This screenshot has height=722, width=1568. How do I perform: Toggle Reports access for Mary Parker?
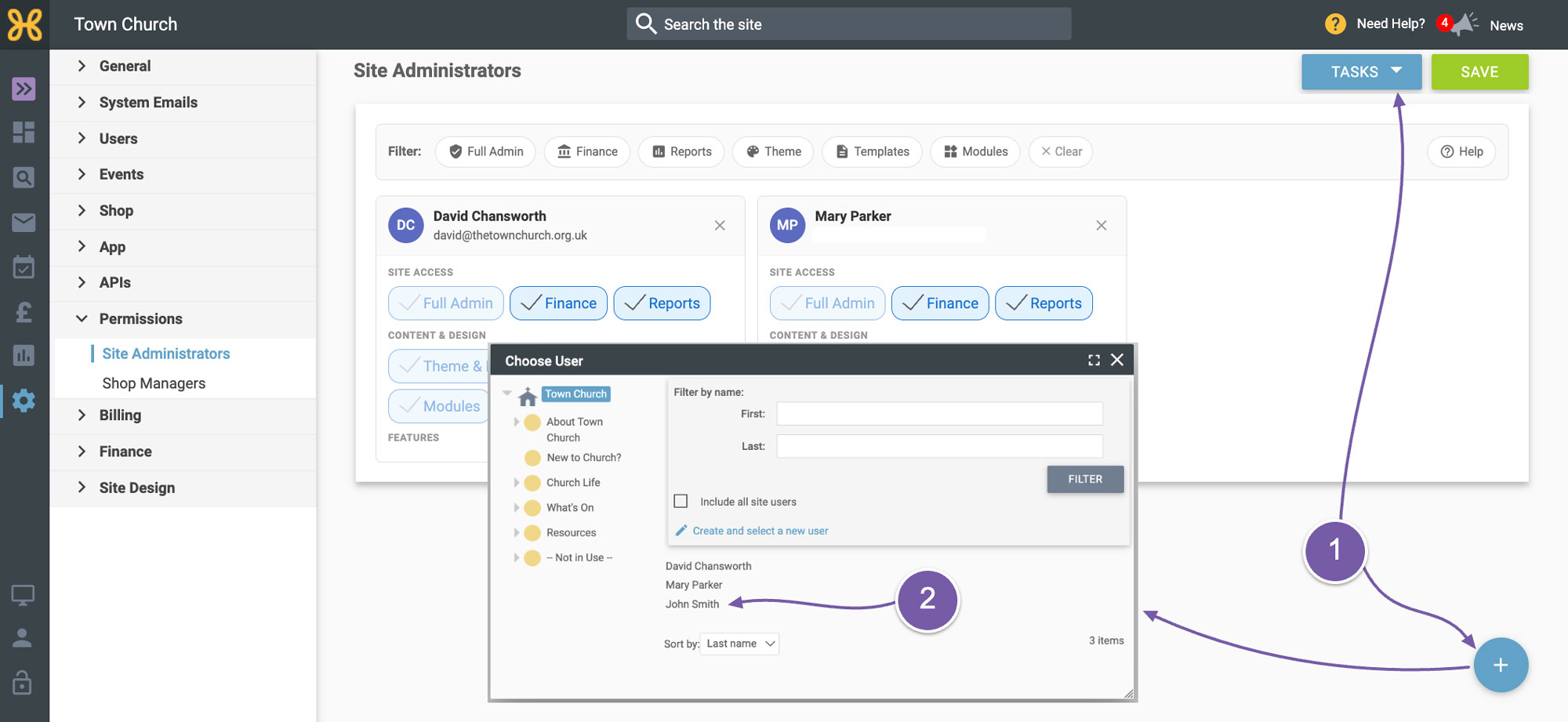pos(1044,303)
